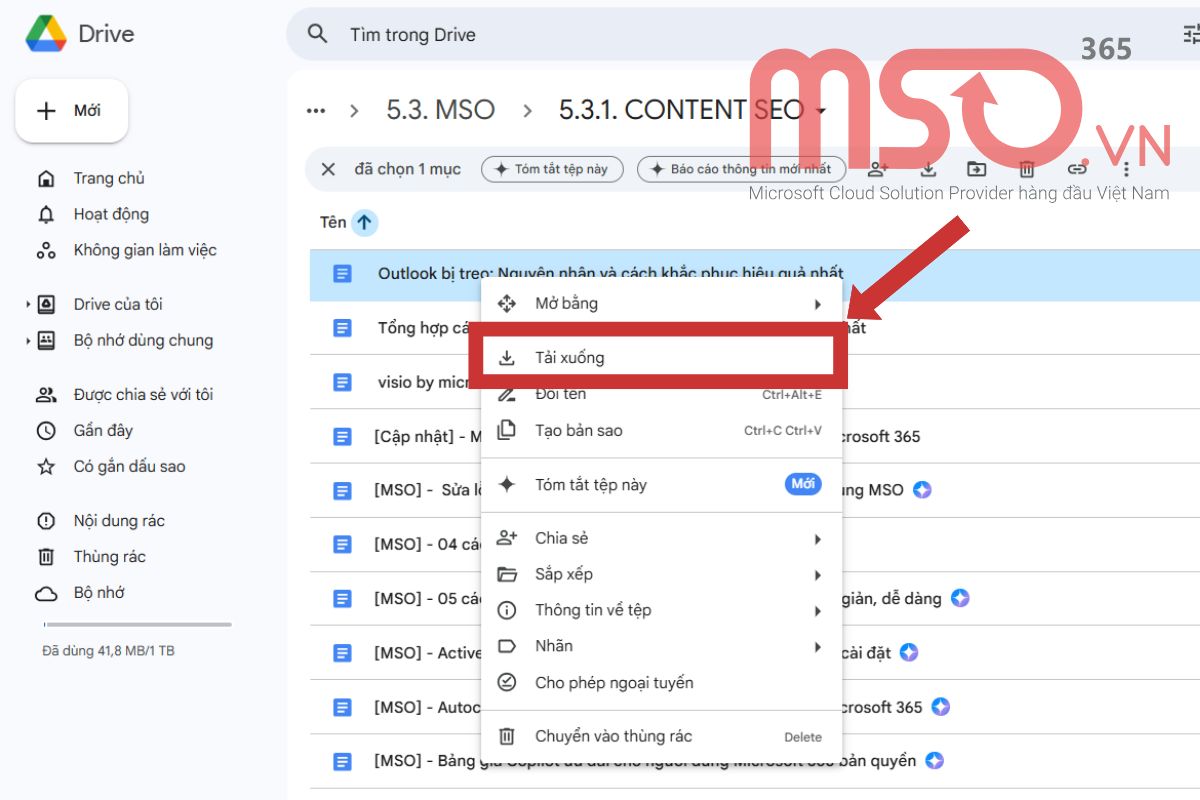
Task: Click Tên column header
Action: tap(333, 222)
